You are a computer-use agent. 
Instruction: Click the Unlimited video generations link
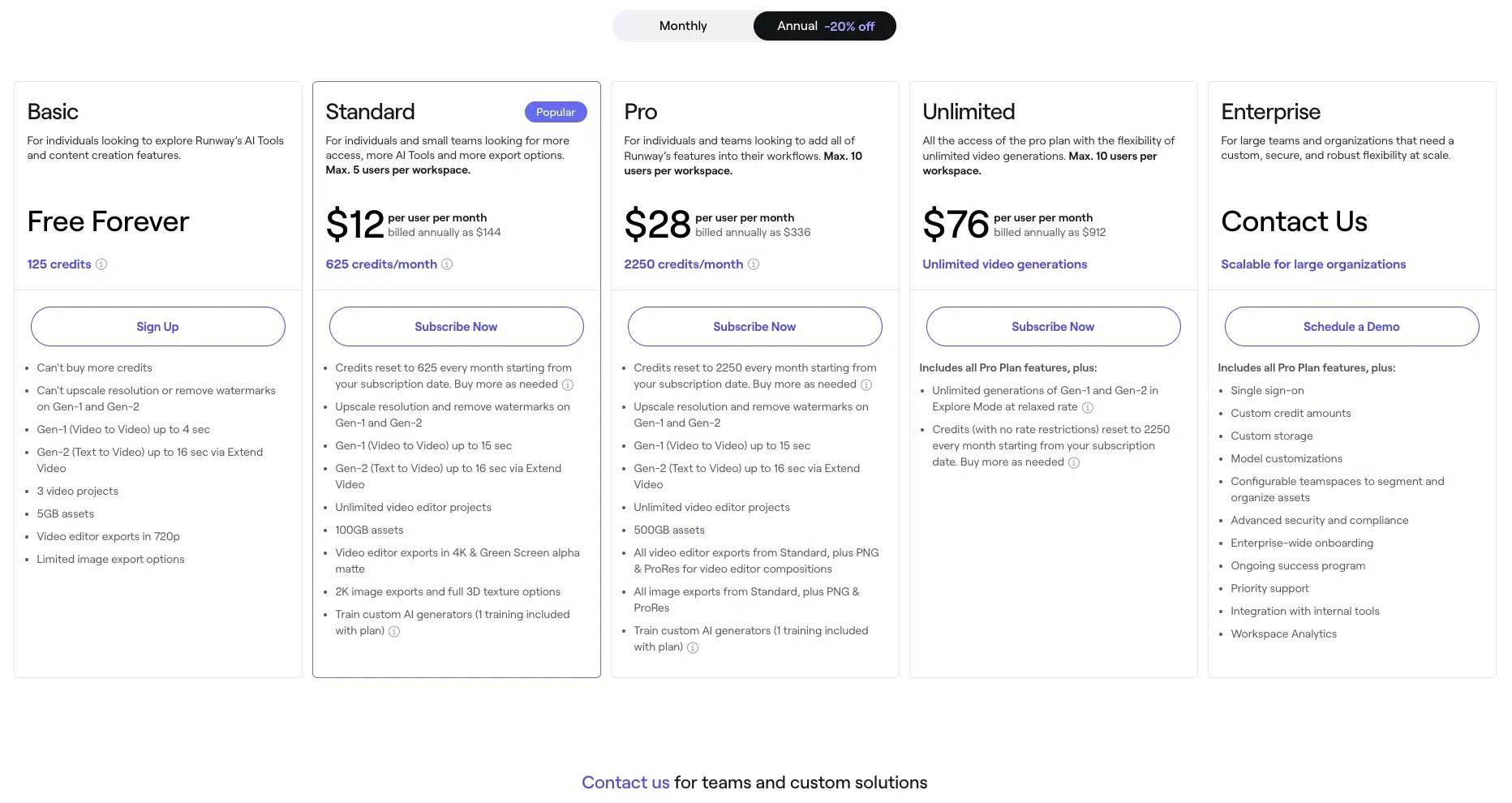1004,264
